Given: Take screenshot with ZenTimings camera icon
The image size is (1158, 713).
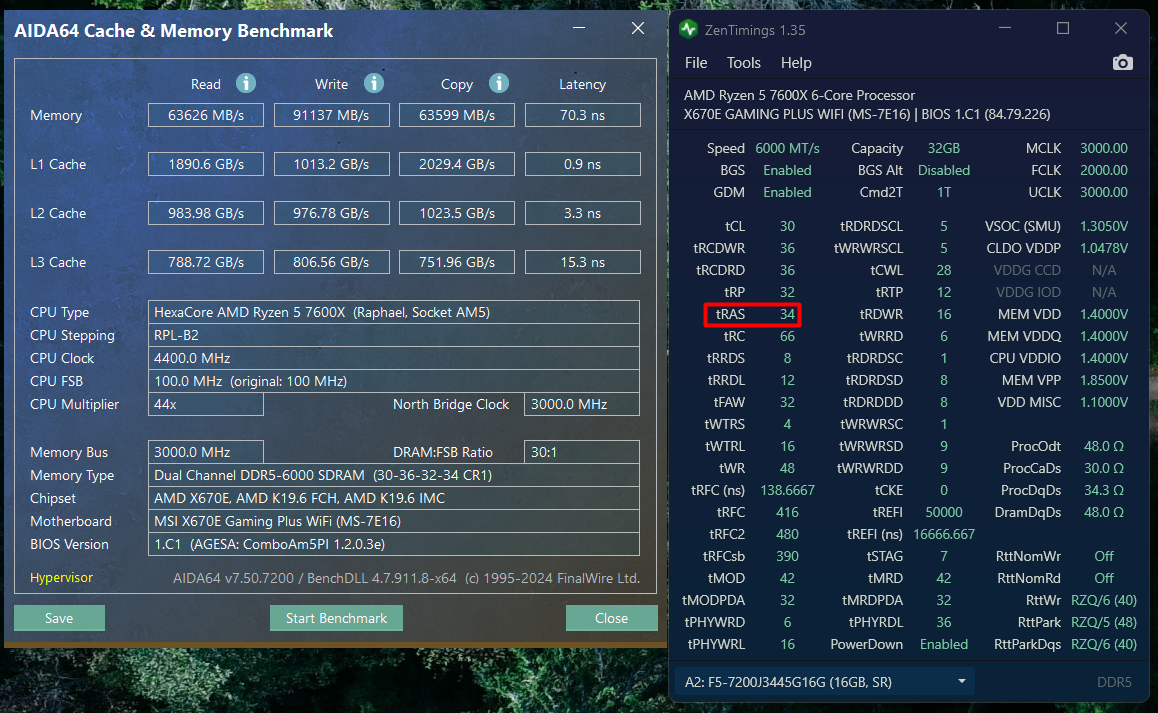Looking at the screenshot, I should click(x=1123, y=63).
